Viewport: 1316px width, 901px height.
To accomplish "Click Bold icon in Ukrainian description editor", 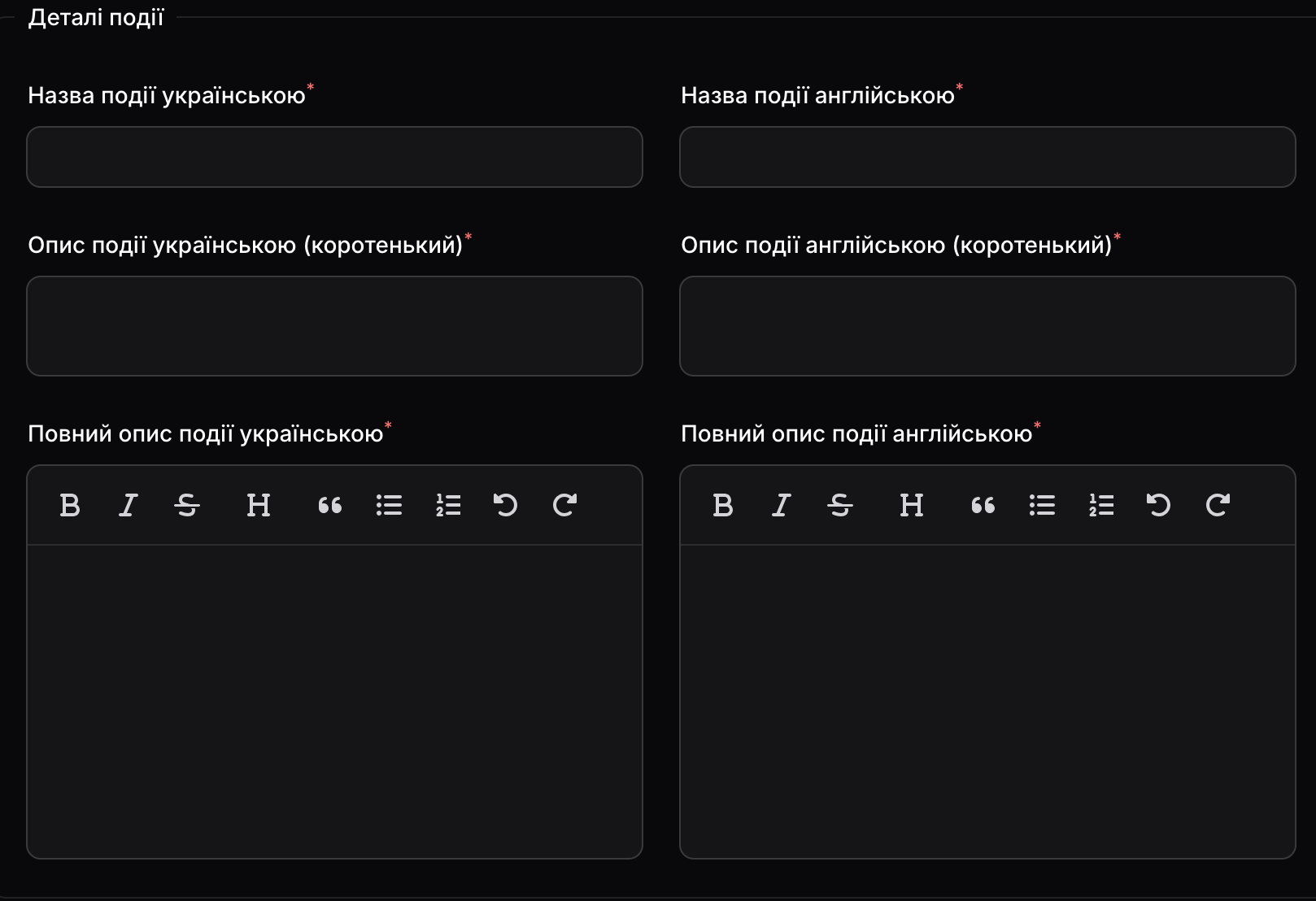I will click(x=70, y=505).
